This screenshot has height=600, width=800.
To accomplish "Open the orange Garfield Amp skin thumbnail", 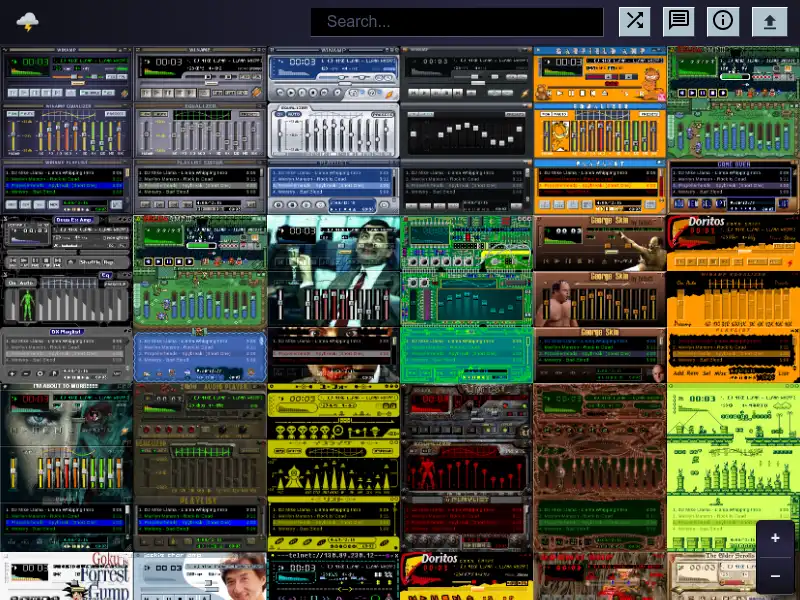I will pyautogui.click(x=599, y=130).
